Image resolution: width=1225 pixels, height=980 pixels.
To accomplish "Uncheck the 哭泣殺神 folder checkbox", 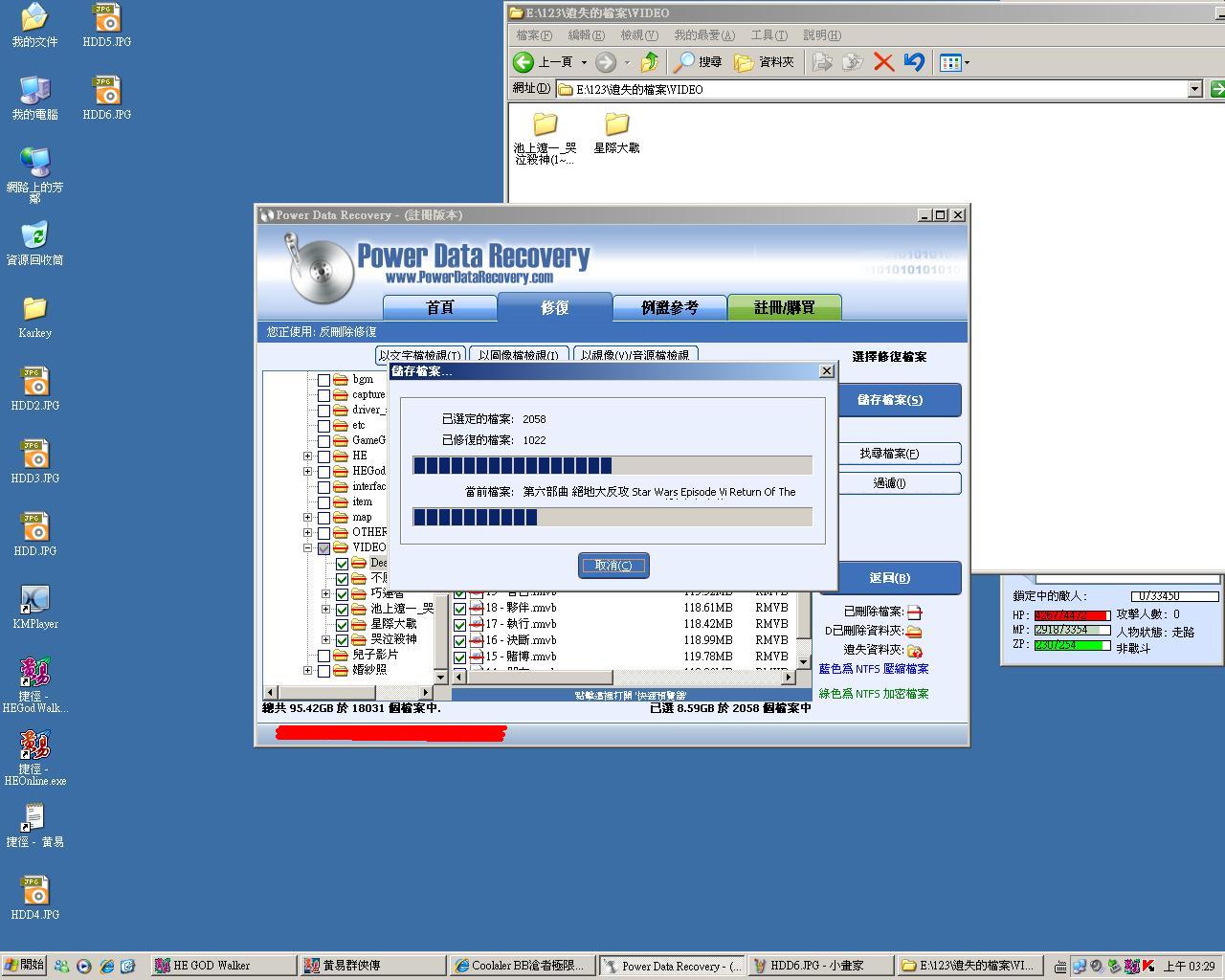I will (342, 639).
